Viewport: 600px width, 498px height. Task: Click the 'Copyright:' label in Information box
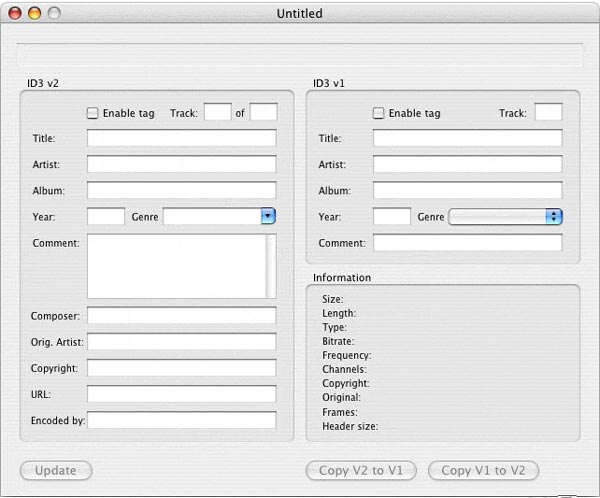click(346, 383)
